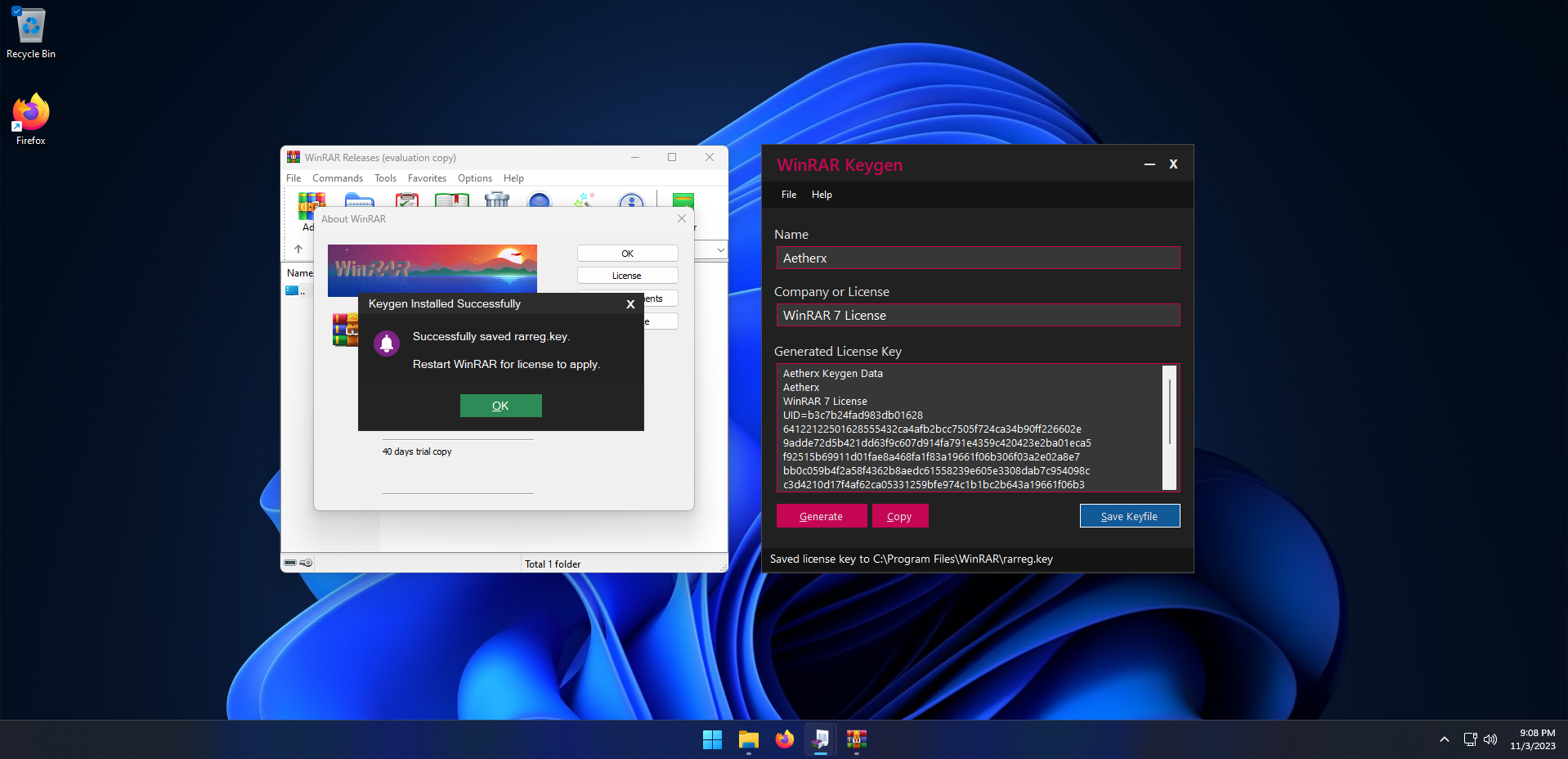Screen dimensions: 1568x759
Task: Click the License button in About WinRAR
Action: pyautogui.click(x=627, y=276)
